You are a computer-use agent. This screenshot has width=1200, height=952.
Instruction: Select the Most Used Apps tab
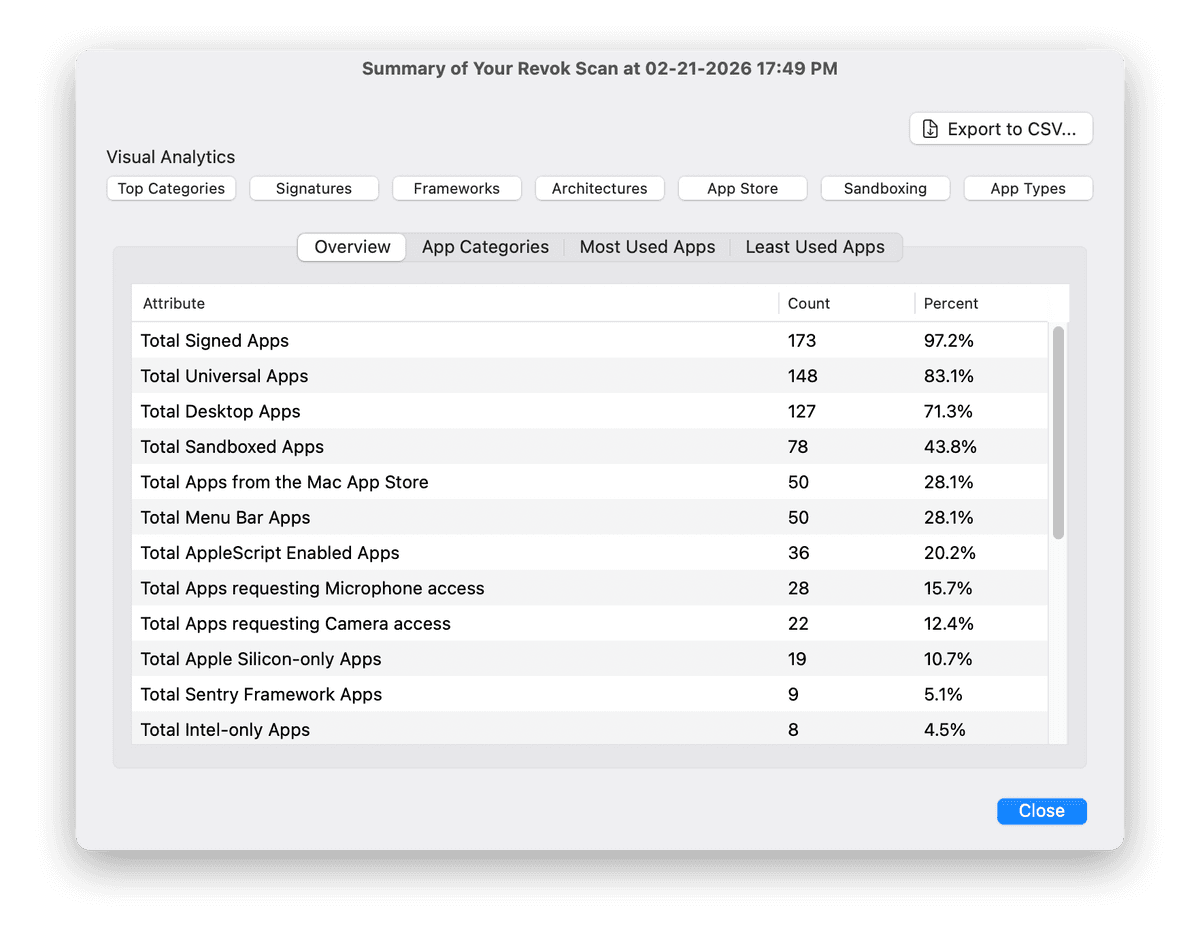647,247
